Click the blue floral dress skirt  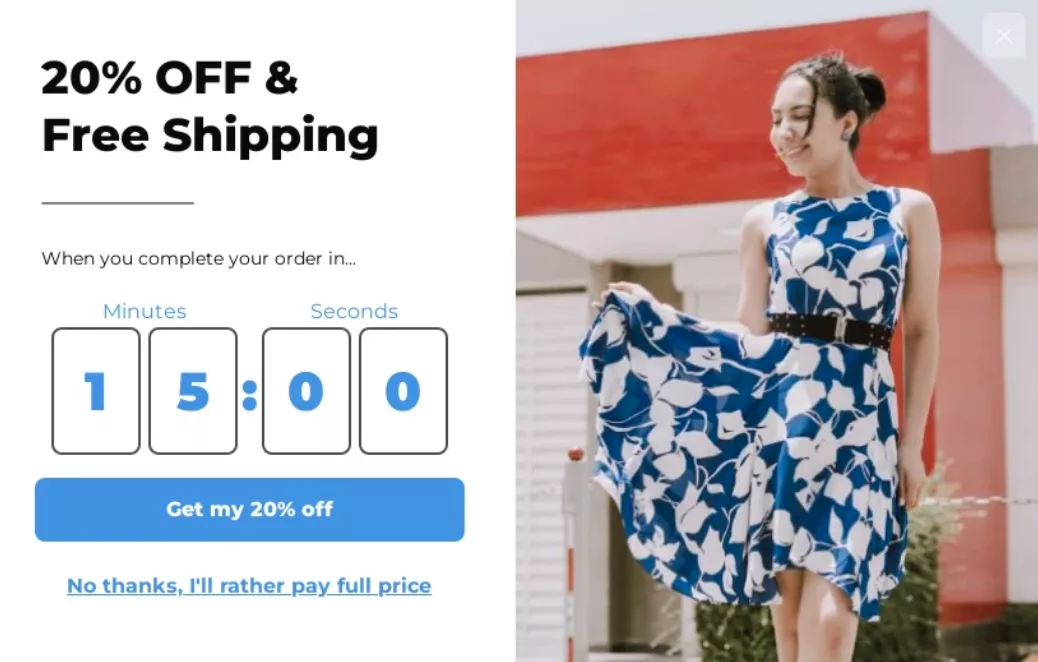coord(748,463)
